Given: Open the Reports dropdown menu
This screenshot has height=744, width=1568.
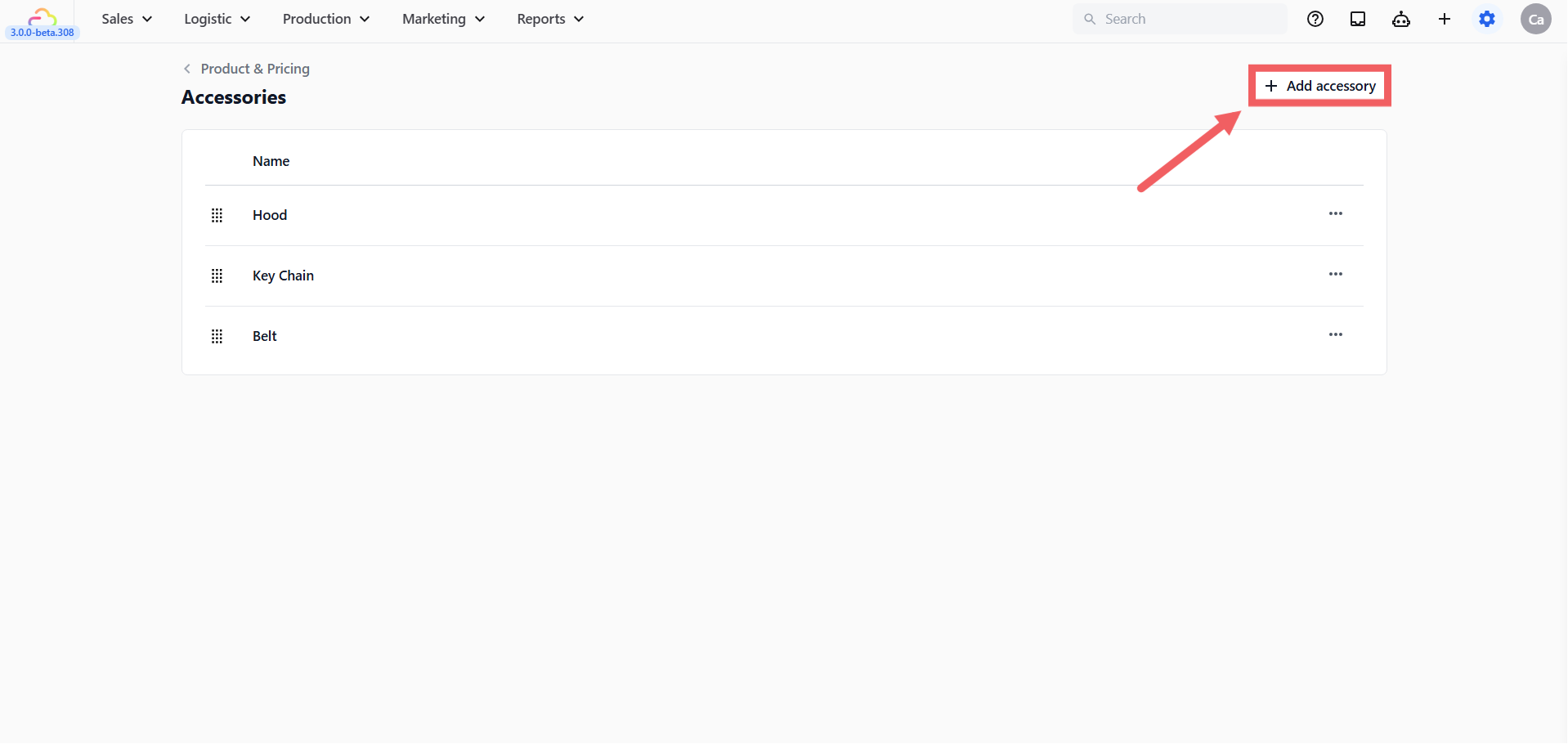Looking at the screenshot, I should coord(550,19).
